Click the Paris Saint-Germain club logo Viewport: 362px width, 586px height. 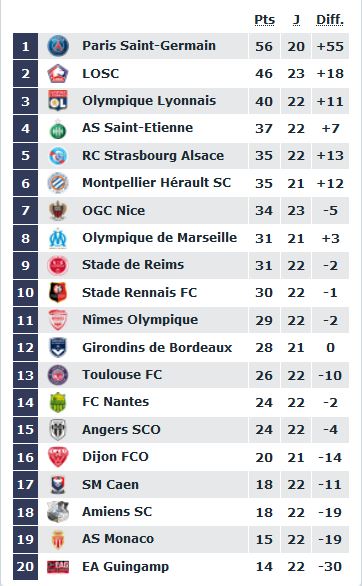[58, 46]
